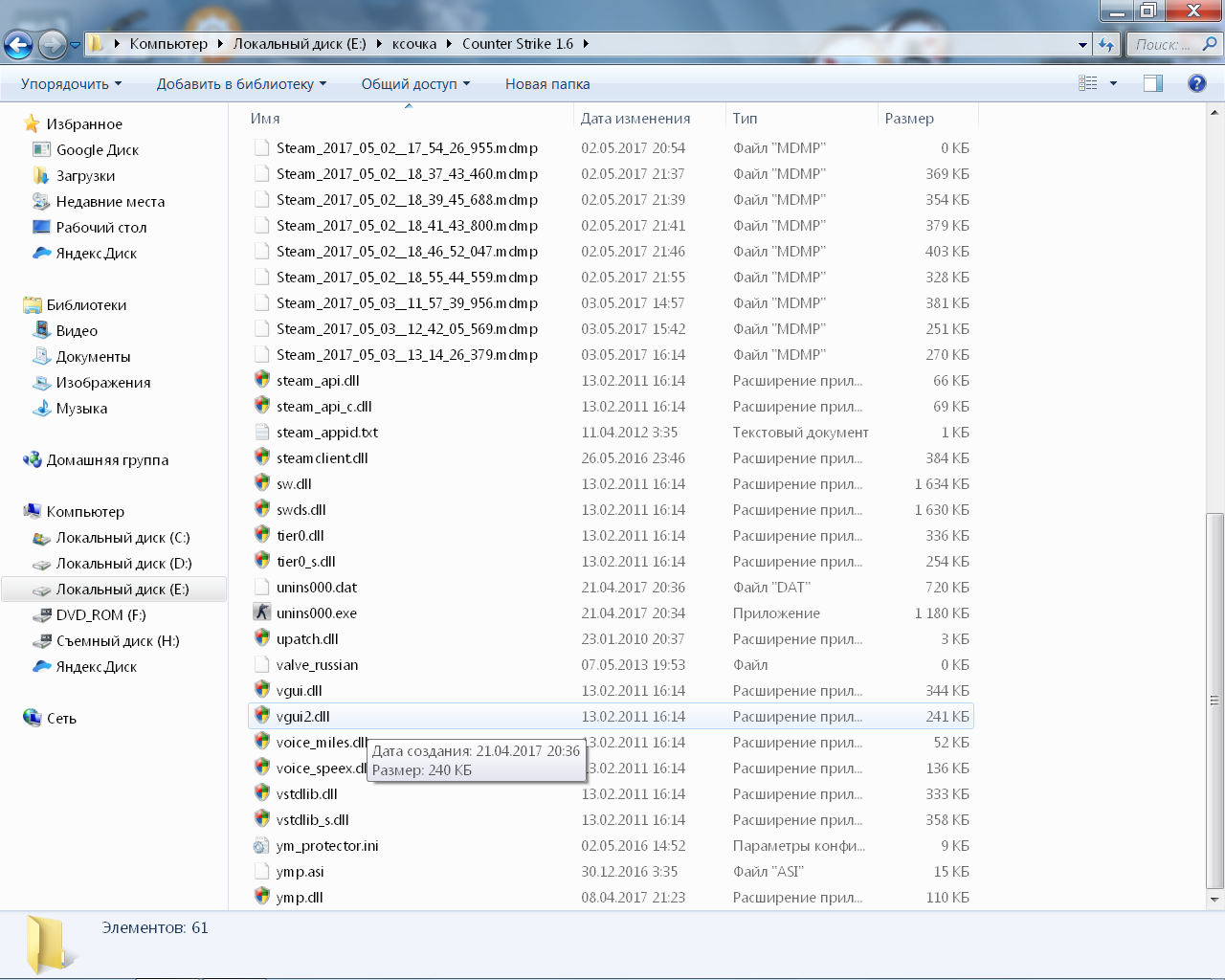1225x980 pixels.
Task: Open the Упорядочить menu
Action: point(72,84)
